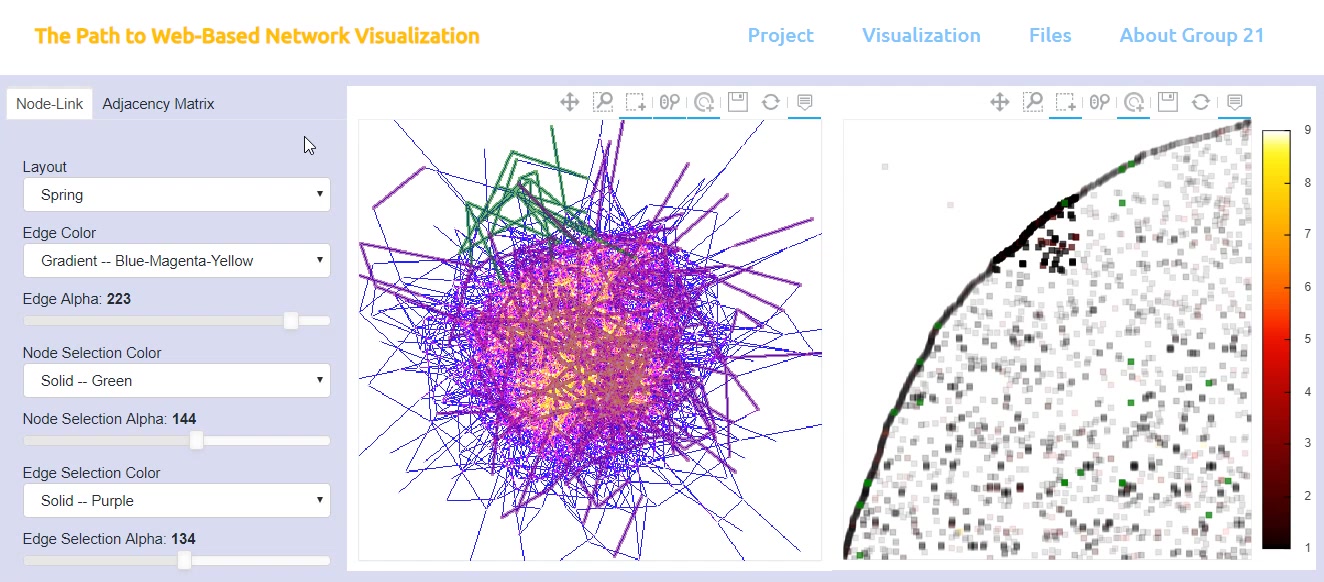
Task: Click the value 9 on the color bar
Action: coord(1307,130)
